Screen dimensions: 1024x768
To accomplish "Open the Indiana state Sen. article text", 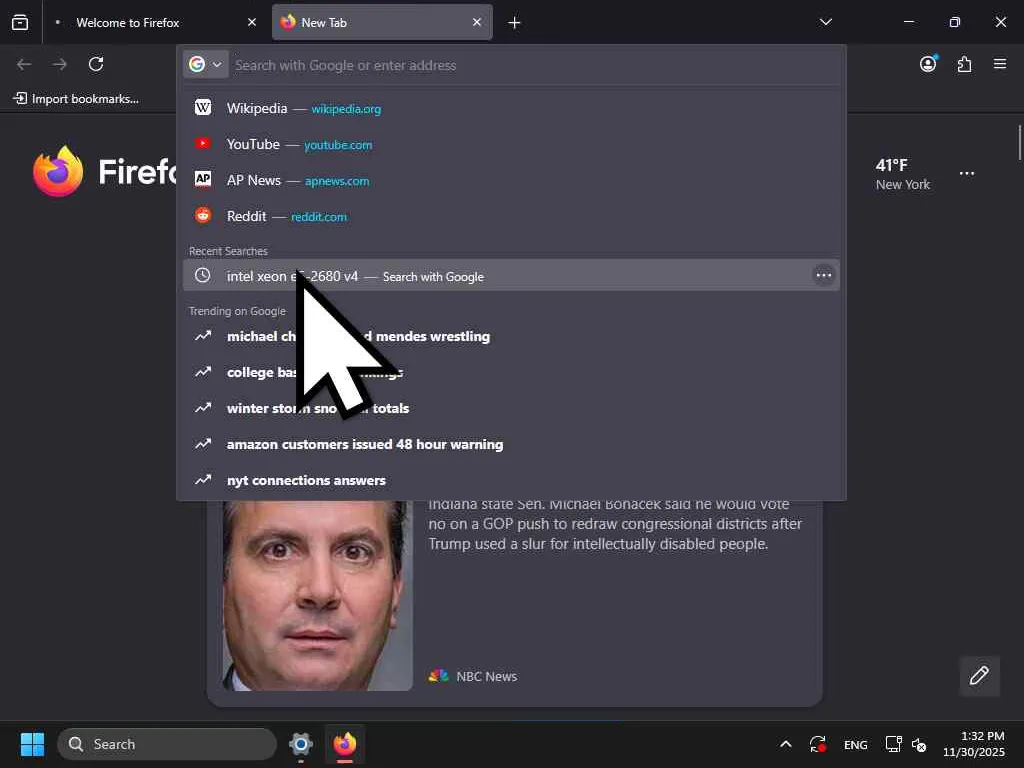I will (x=615, y=524).
